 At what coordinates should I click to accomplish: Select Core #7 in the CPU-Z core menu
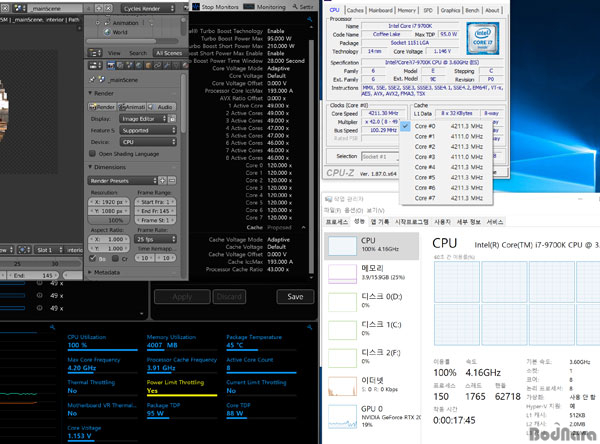(445, 198)
